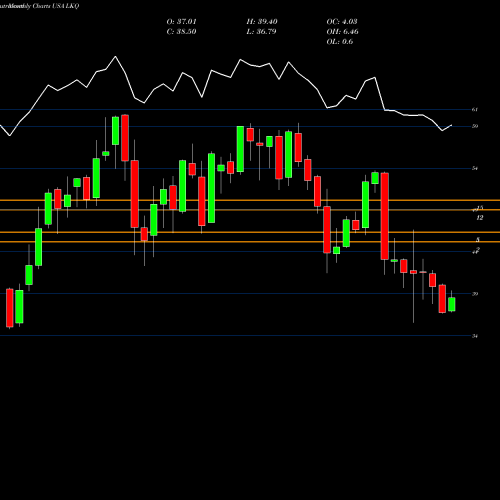Click the first red candlestick at chart start
Viewport: 500px width, 500px height.
click(10, 308)
